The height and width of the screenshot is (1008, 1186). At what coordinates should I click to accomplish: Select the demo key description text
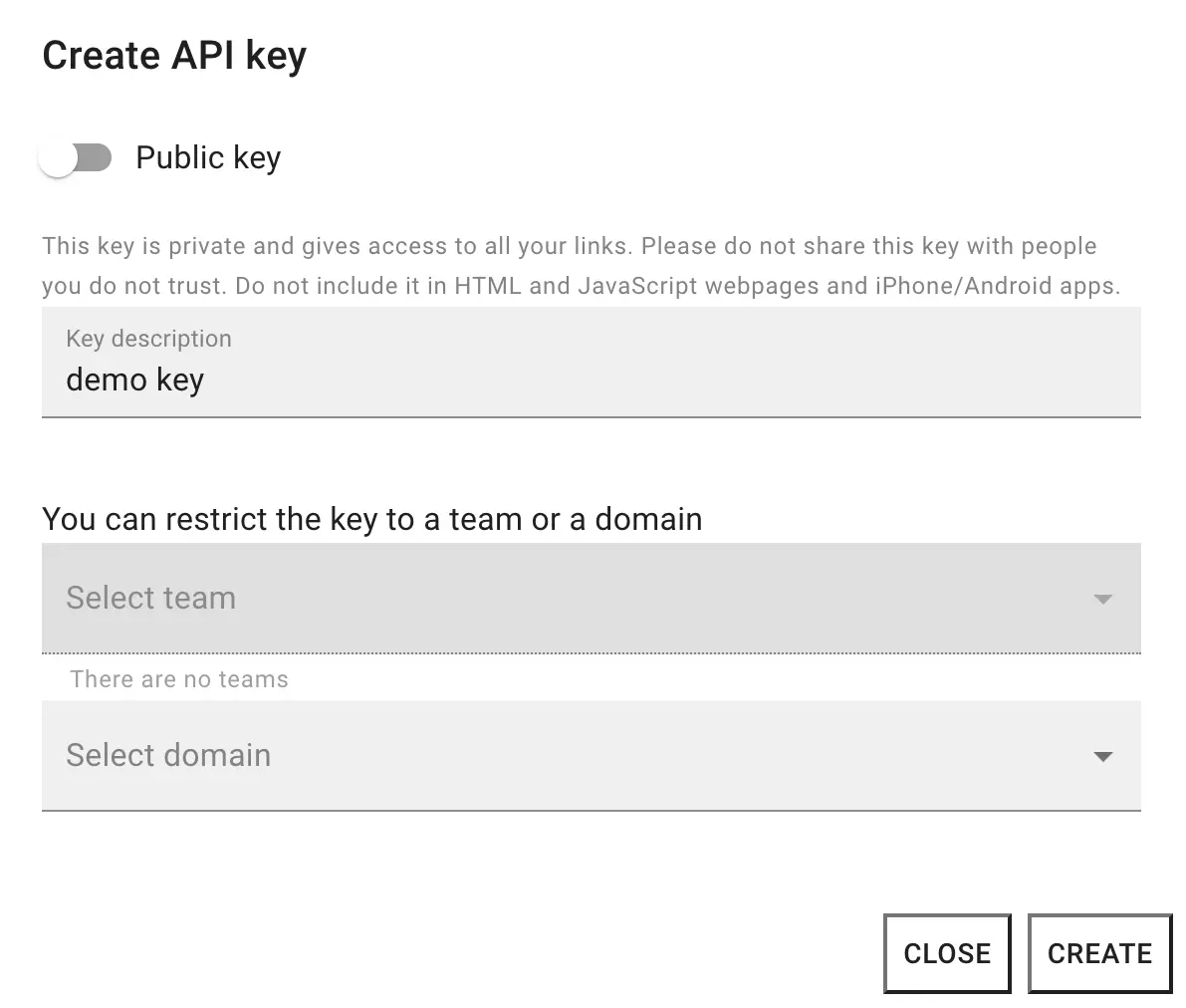coord(134,379)
